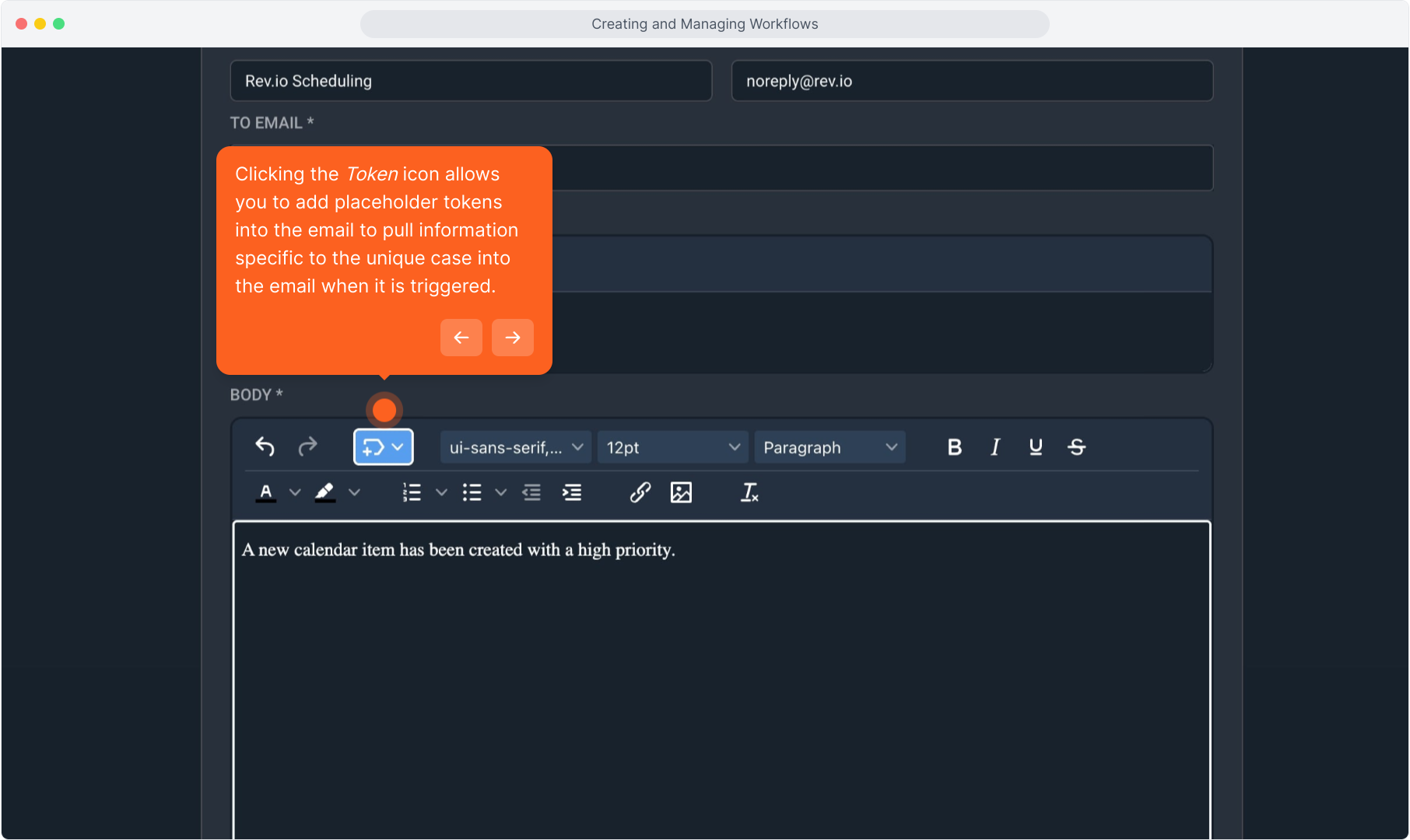Image resolution: width=1410 pixels, height=840 pixels.
Task: Click the noreply@rev.io from email field
Action: (x=971, y=81)
